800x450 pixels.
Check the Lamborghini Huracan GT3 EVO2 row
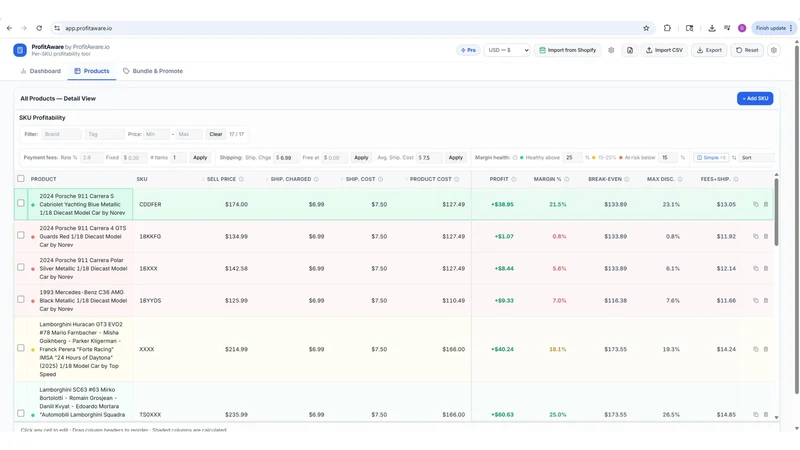point(21,348)
